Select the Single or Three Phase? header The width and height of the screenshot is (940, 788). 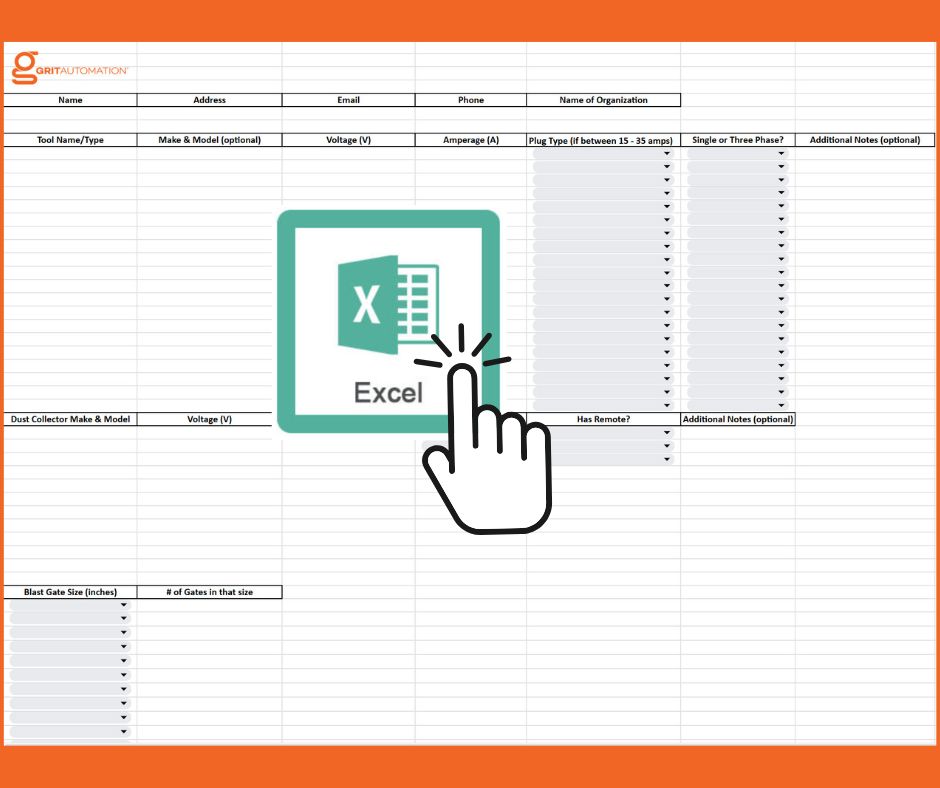point(738,140)
